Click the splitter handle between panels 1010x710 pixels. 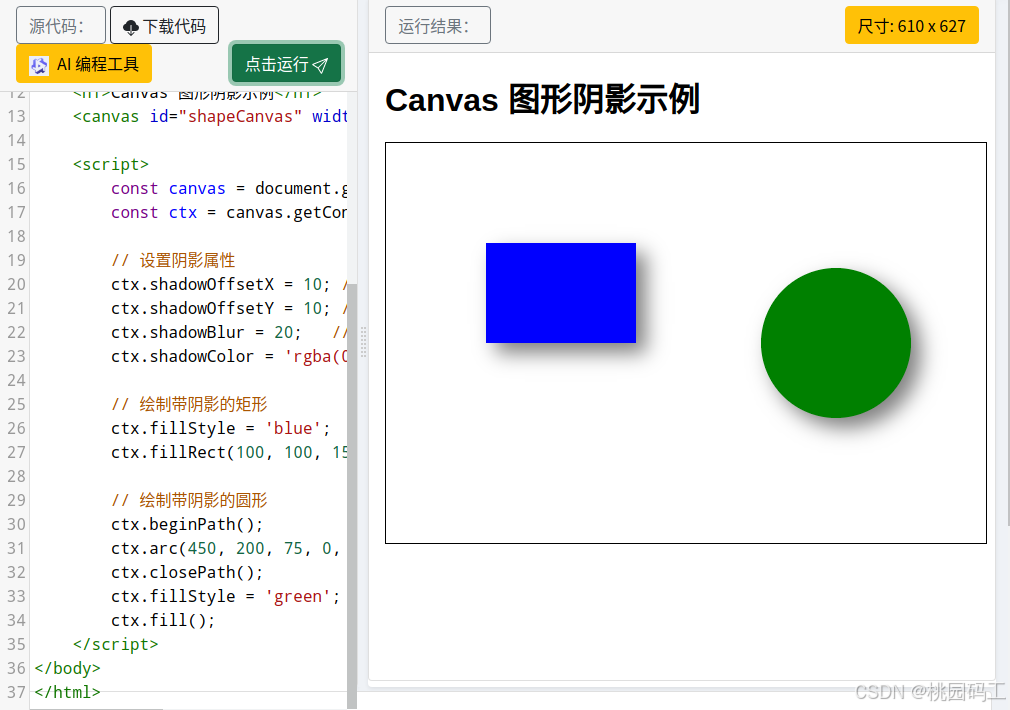[x=363, y=341]
